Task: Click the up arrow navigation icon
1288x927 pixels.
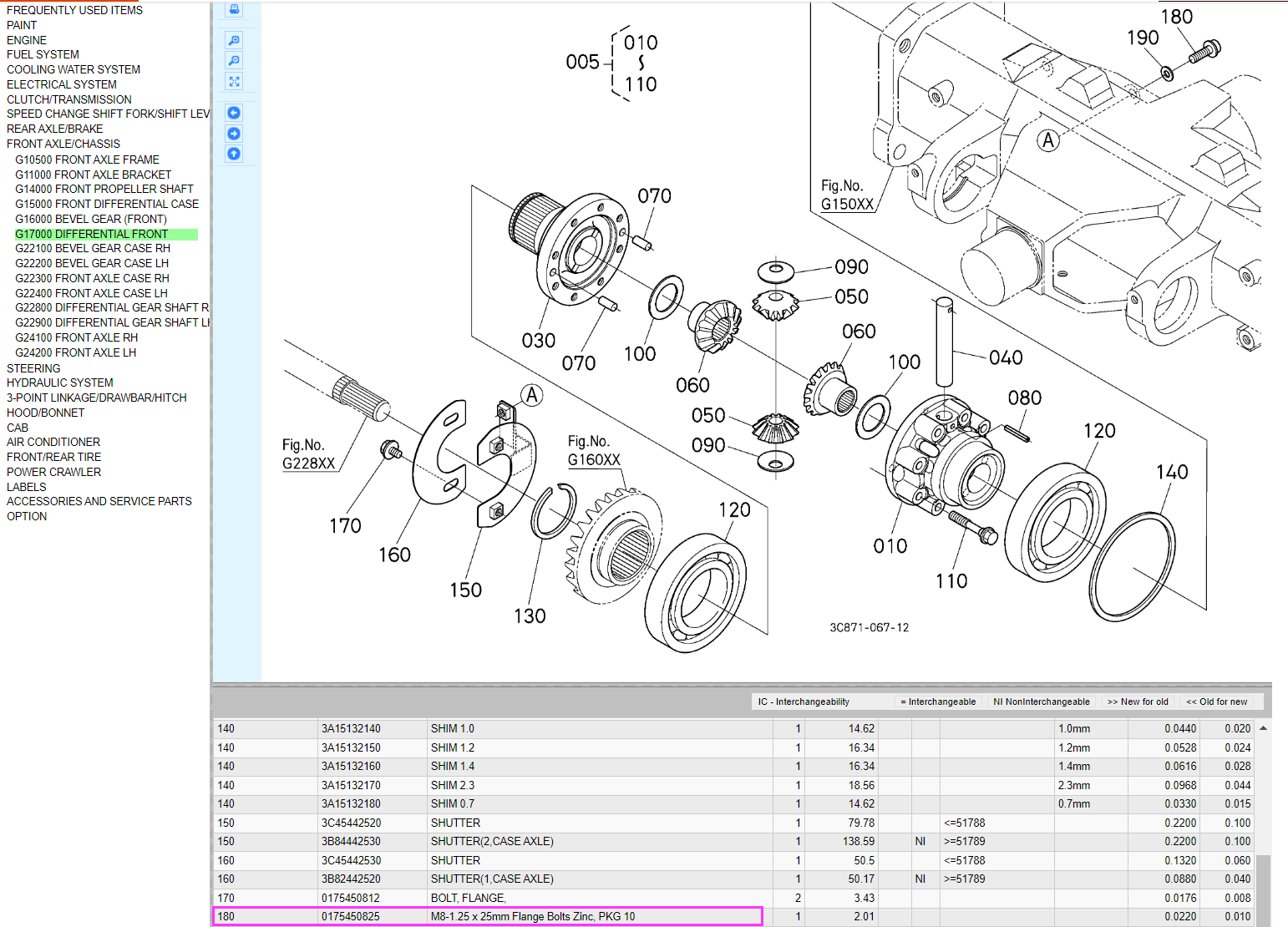Action: tap(234, 154)
